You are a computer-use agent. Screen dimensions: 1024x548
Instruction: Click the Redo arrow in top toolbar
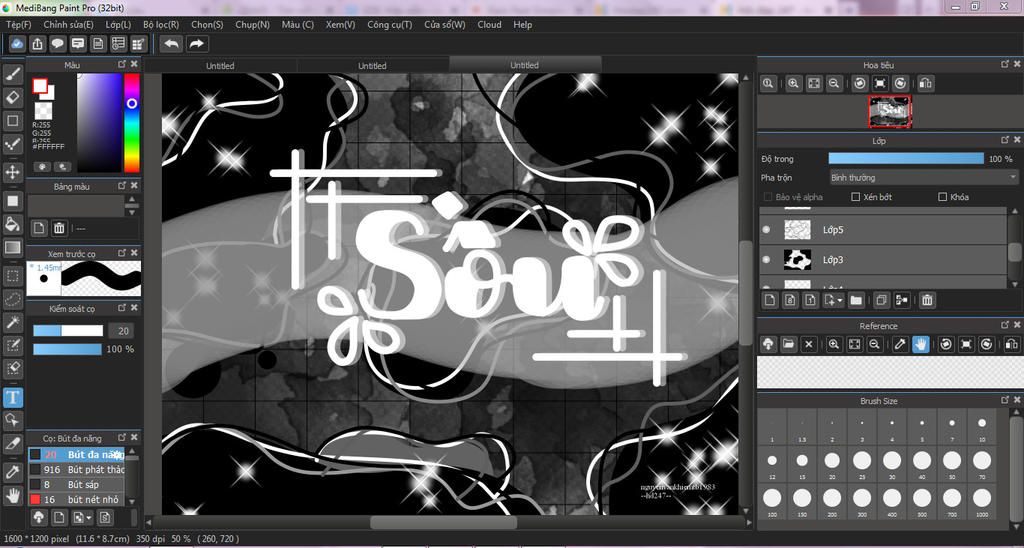click(196, 44)
